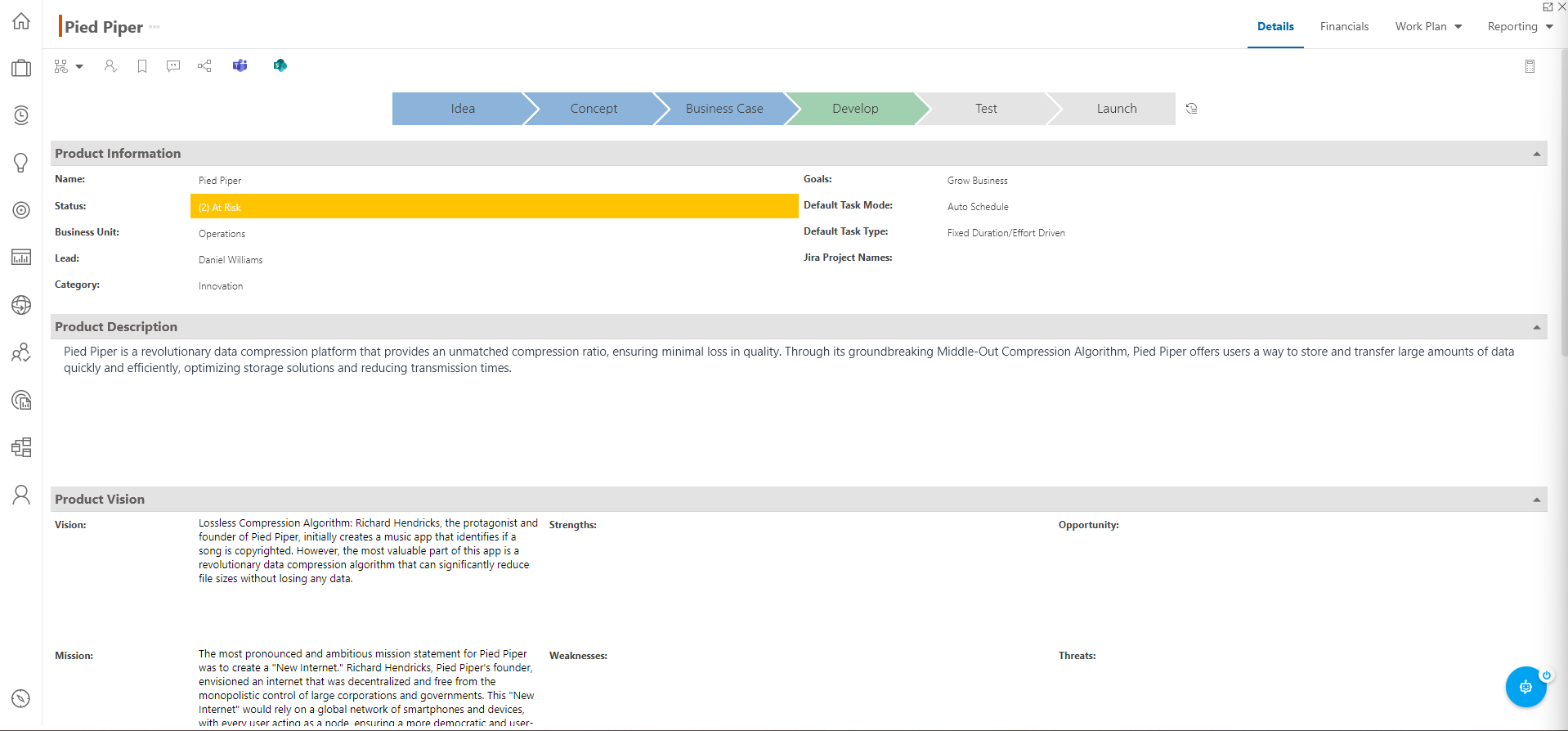Click Fixed Duration/Effort Driven value
The height and width of the screenshot is (731, 1568).
click(1006, 233)
